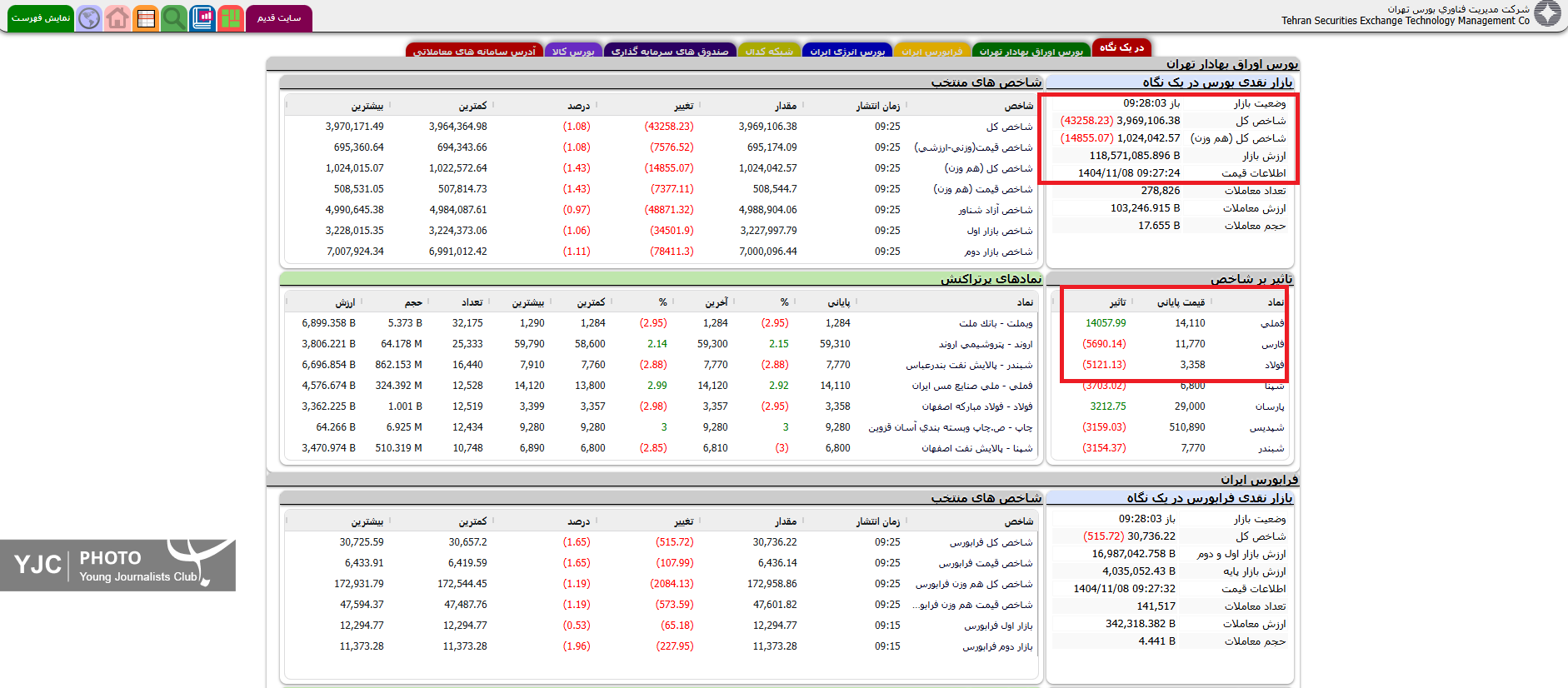Viewport: 1568px width, 688px height.
Task: Click 'شاخص قیمت(وزنی-ارزشی)' index row name
Action: [x=973, y=147]
